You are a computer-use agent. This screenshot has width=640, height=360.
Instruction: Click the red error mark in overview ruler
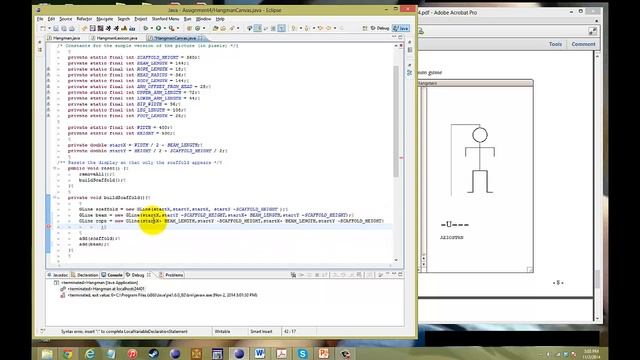[401, 158]
